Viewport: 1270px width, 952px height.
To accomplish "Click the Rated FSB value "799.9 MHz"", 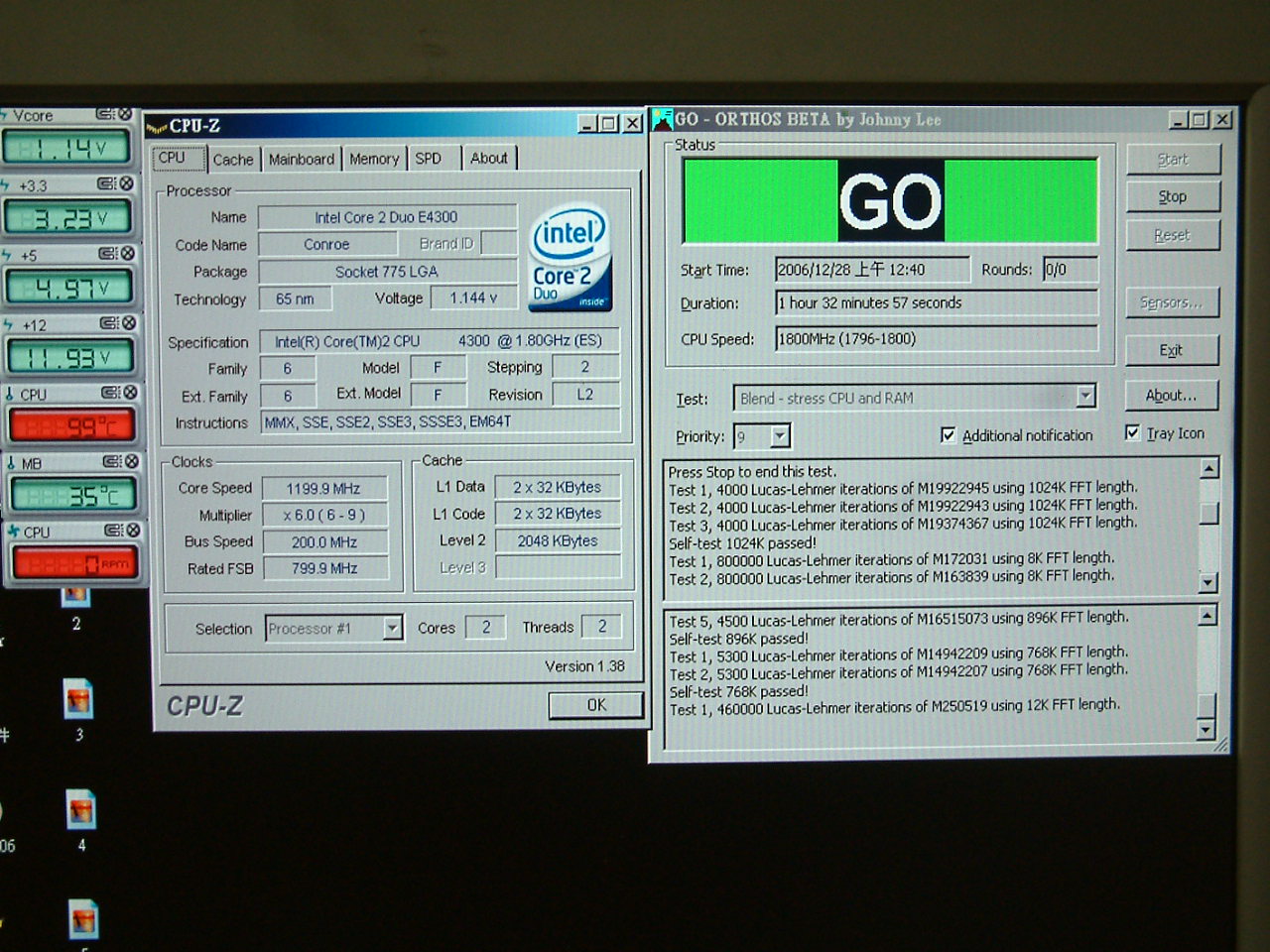I will tap(324, 569).
